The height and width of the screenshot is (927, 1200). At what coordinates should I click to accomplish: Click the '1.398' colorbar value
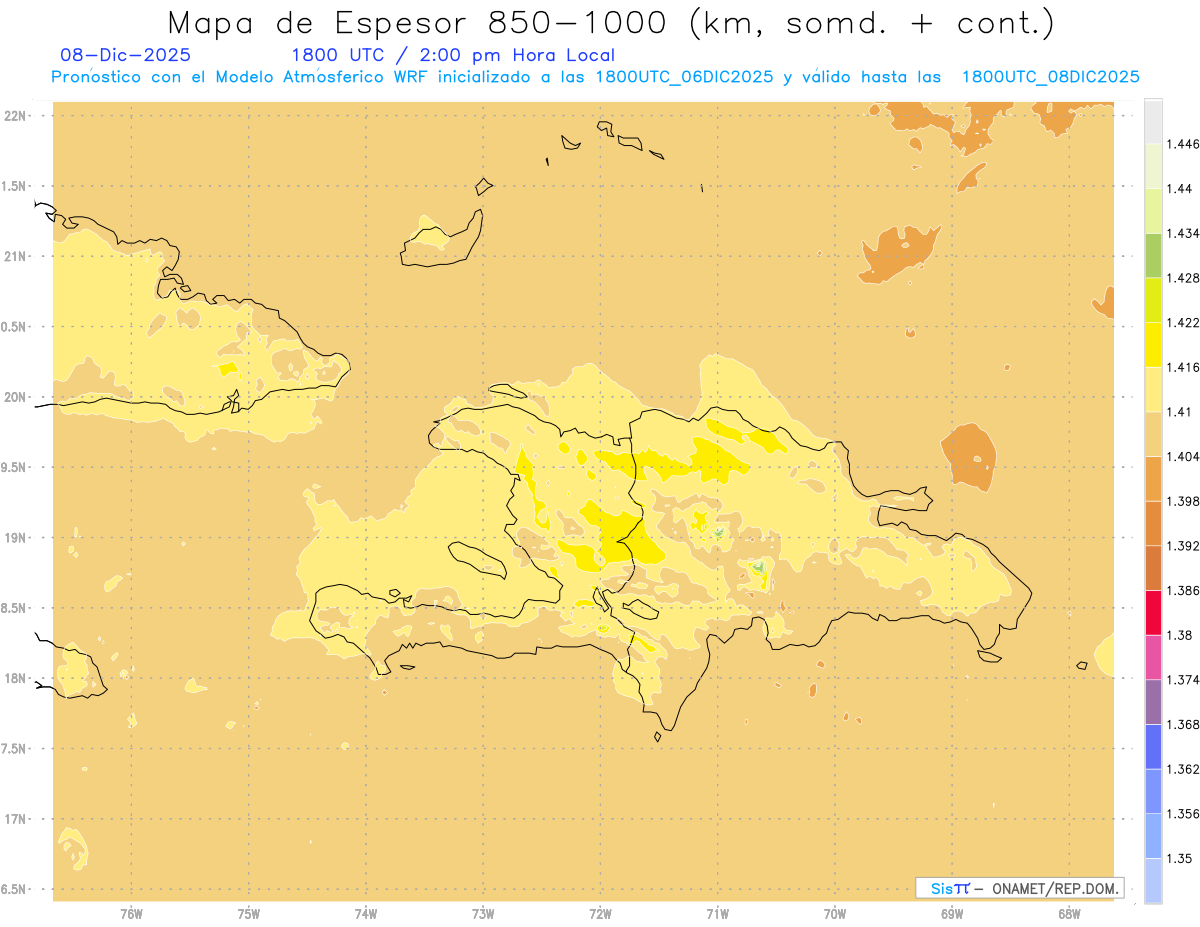[x=1185, y=501]
